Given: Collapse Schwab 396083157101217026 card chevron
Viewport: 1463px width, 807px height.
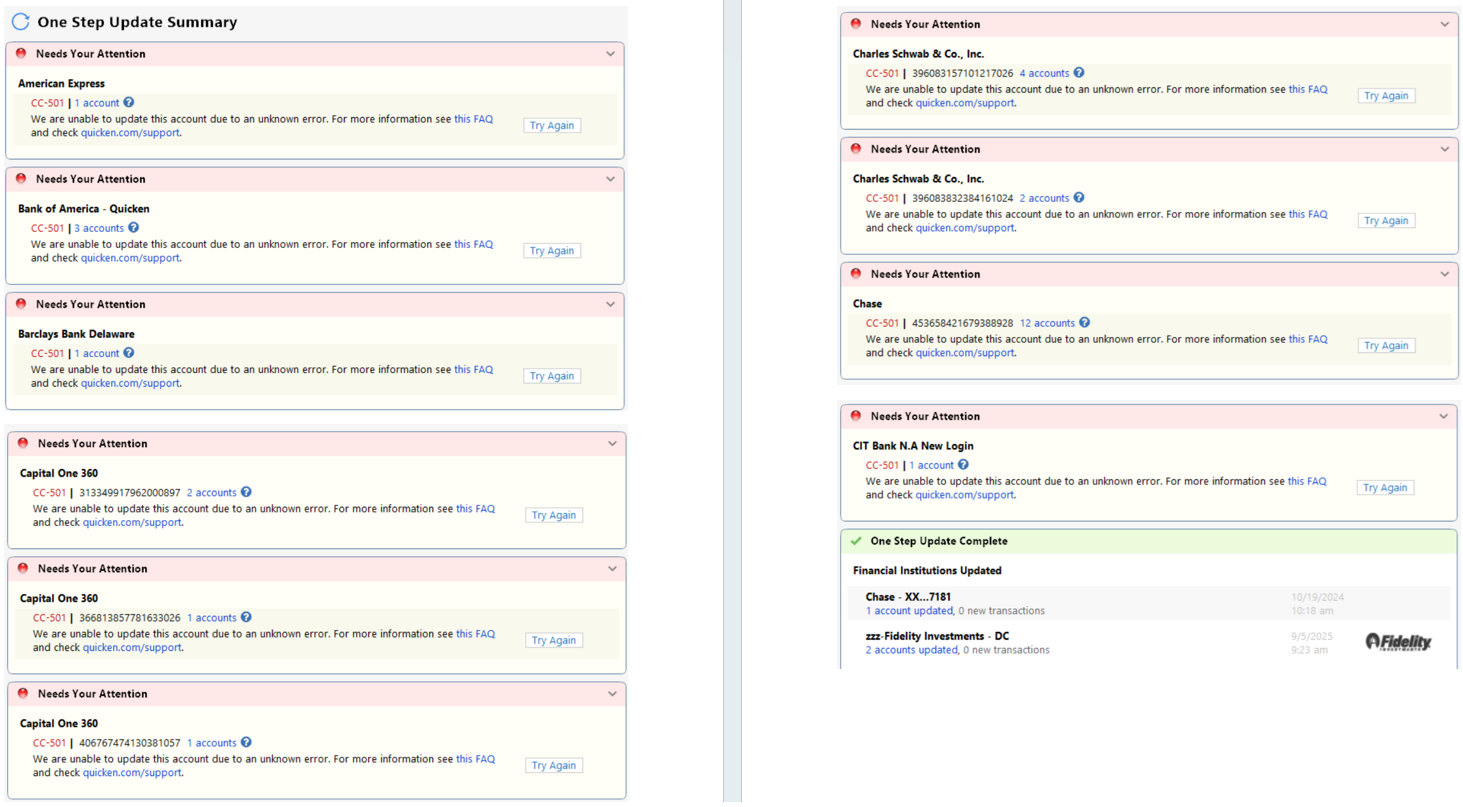Looking at the screenshot, I should (1445, 24).
